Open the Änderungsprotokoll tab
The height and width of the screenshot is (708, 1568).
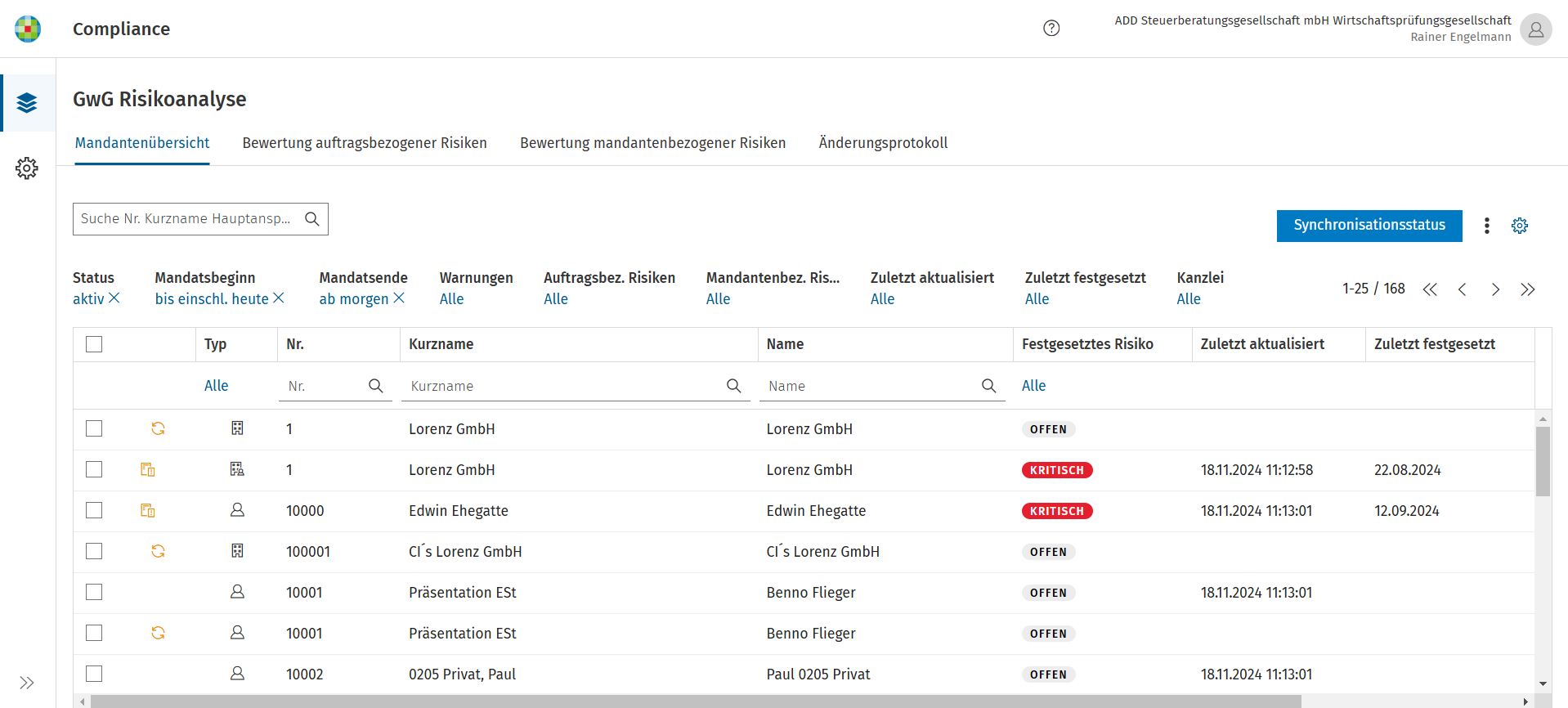click(884, 143)
